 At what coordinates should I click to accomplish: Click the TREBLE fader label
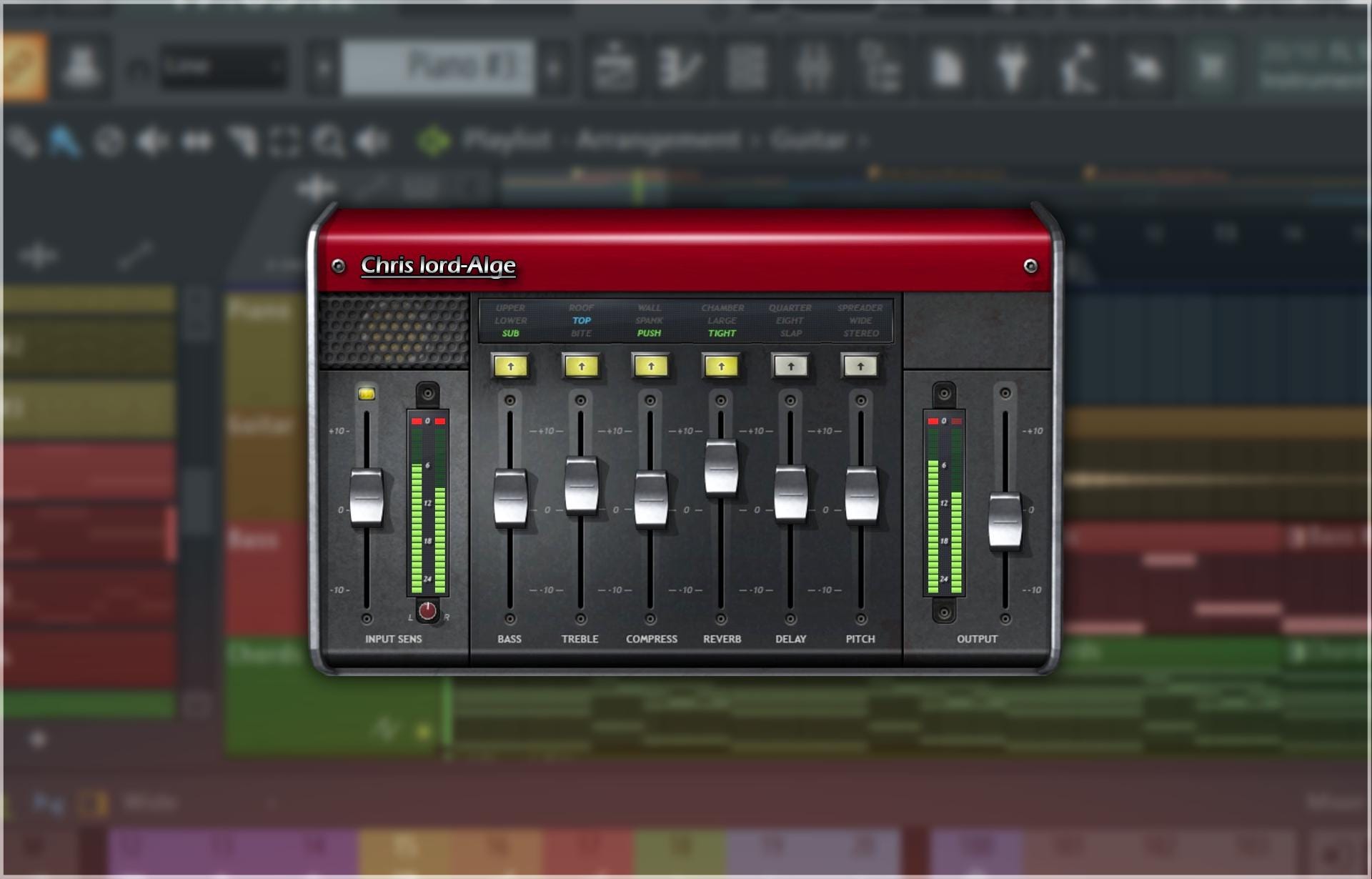(x=580, y=639)
